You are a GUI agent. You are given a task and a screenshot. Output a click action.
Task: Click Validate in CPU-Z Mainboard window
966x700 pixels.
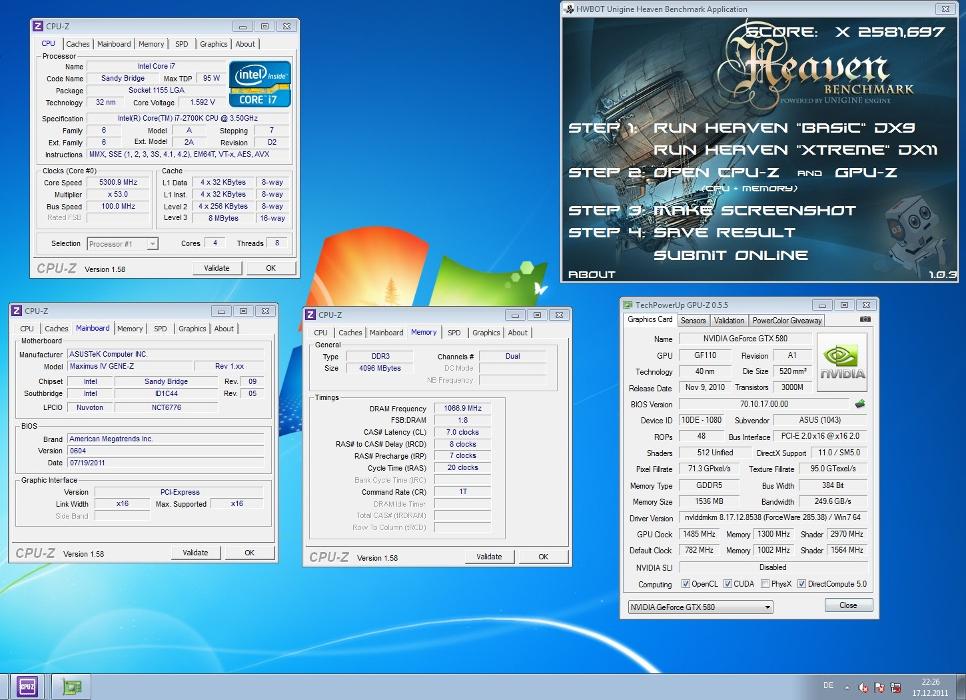coord(195,553)
